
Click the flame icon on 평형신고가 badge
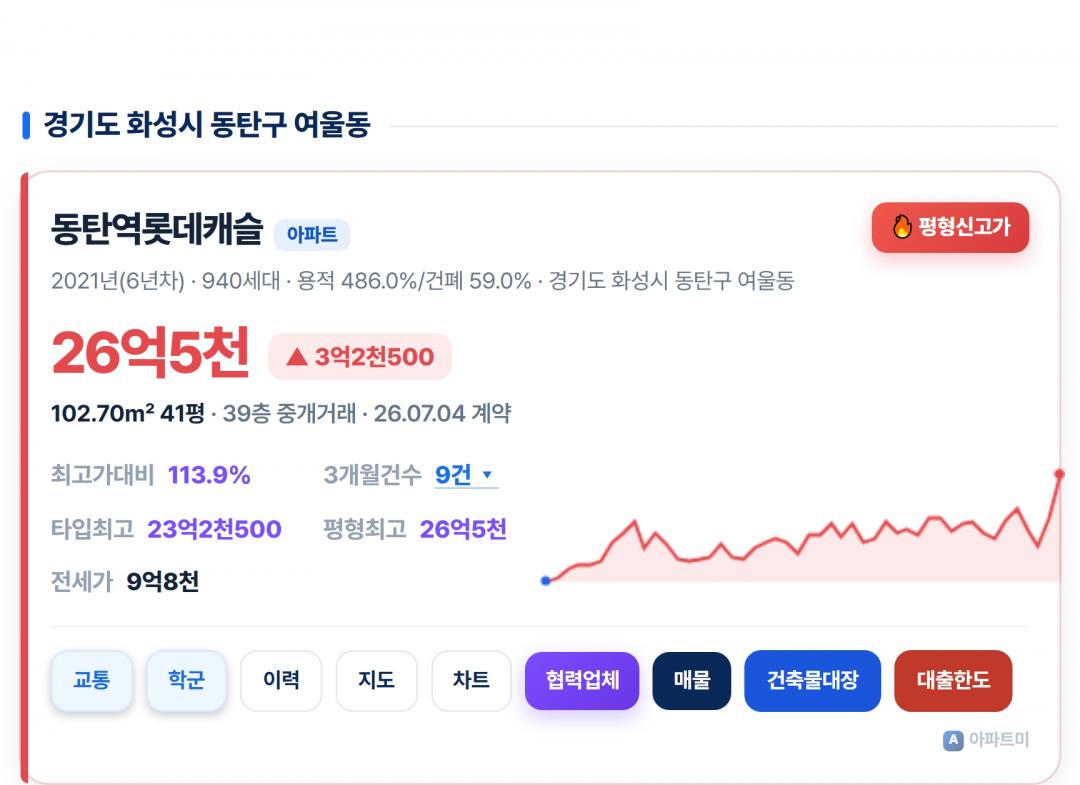(902, 226)
